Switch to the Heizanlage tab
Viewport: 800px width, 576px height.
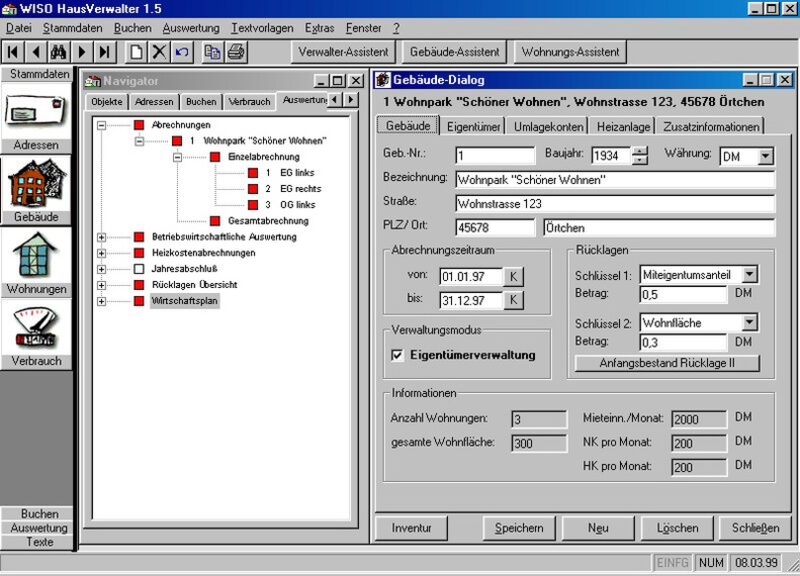coord(623,127)
